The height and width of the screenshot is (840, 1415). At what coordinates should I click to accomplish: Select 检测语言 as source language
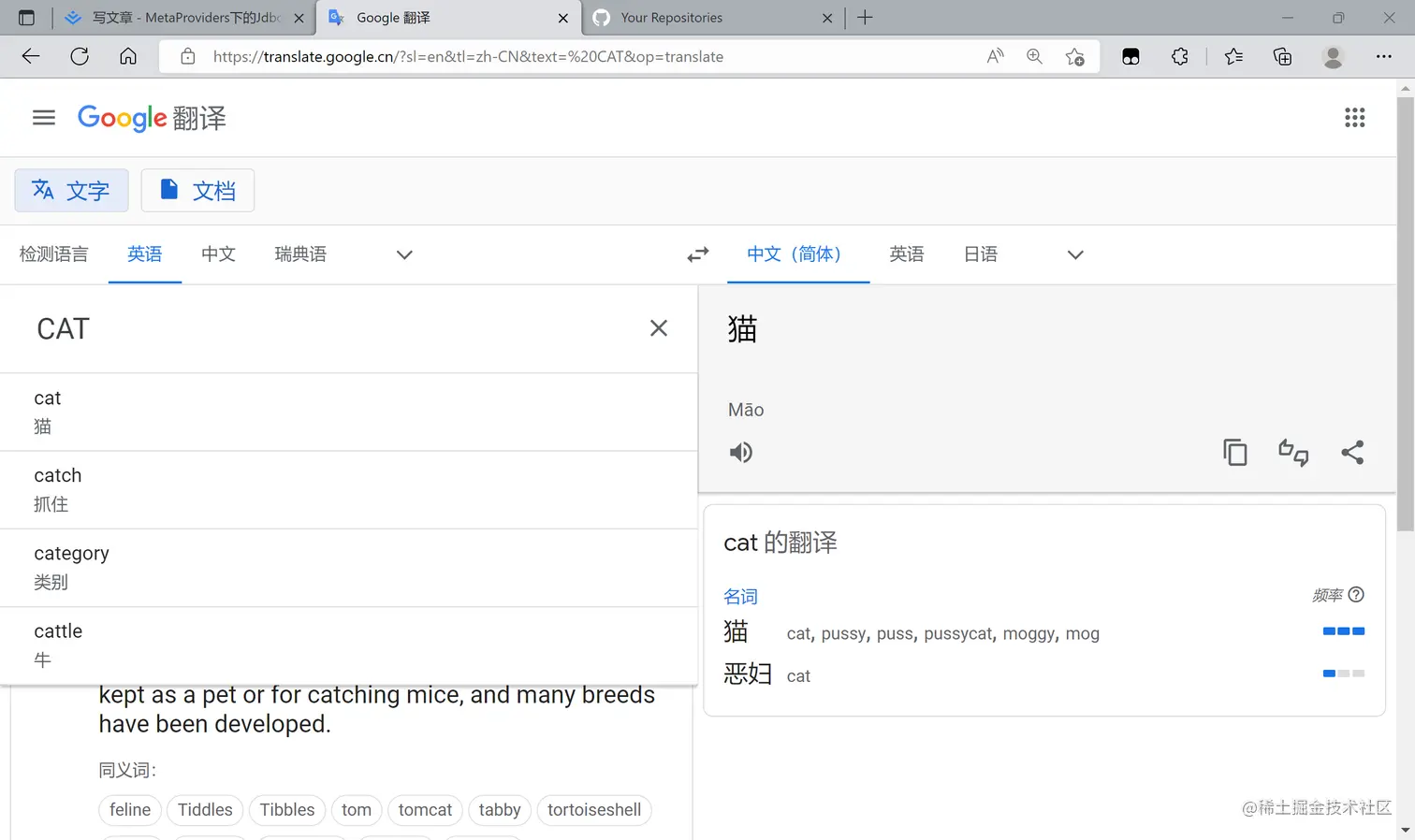pos(53,254)
